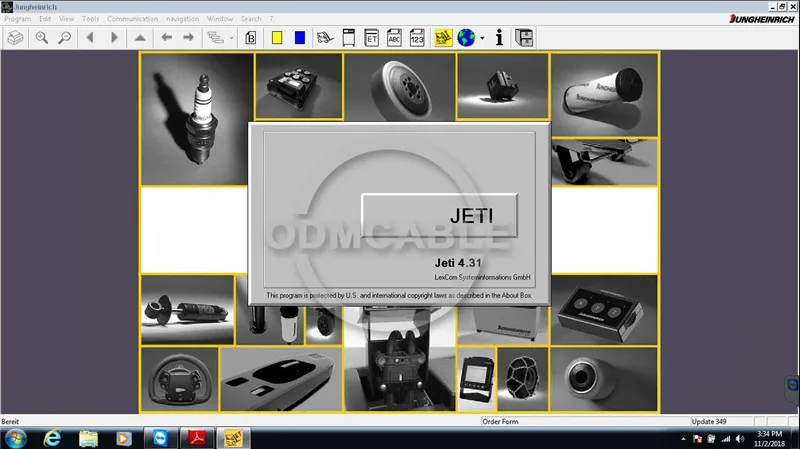Open the Communication menu
The width and height of the screenshot is (800, 449).
coord(133,19)
